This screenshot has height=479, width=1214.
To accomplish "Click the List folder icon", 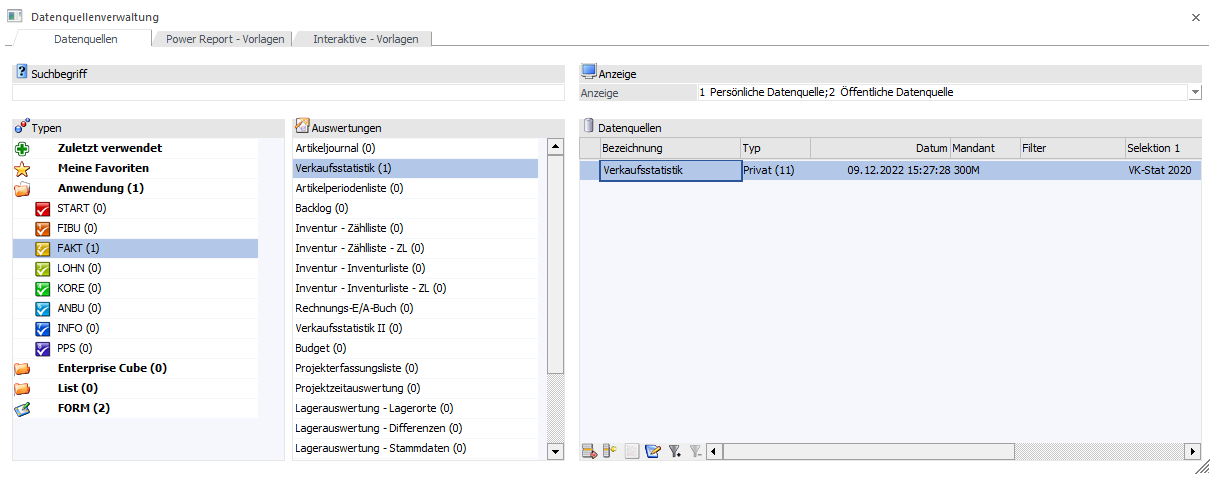I will click(x=22, y=388).
